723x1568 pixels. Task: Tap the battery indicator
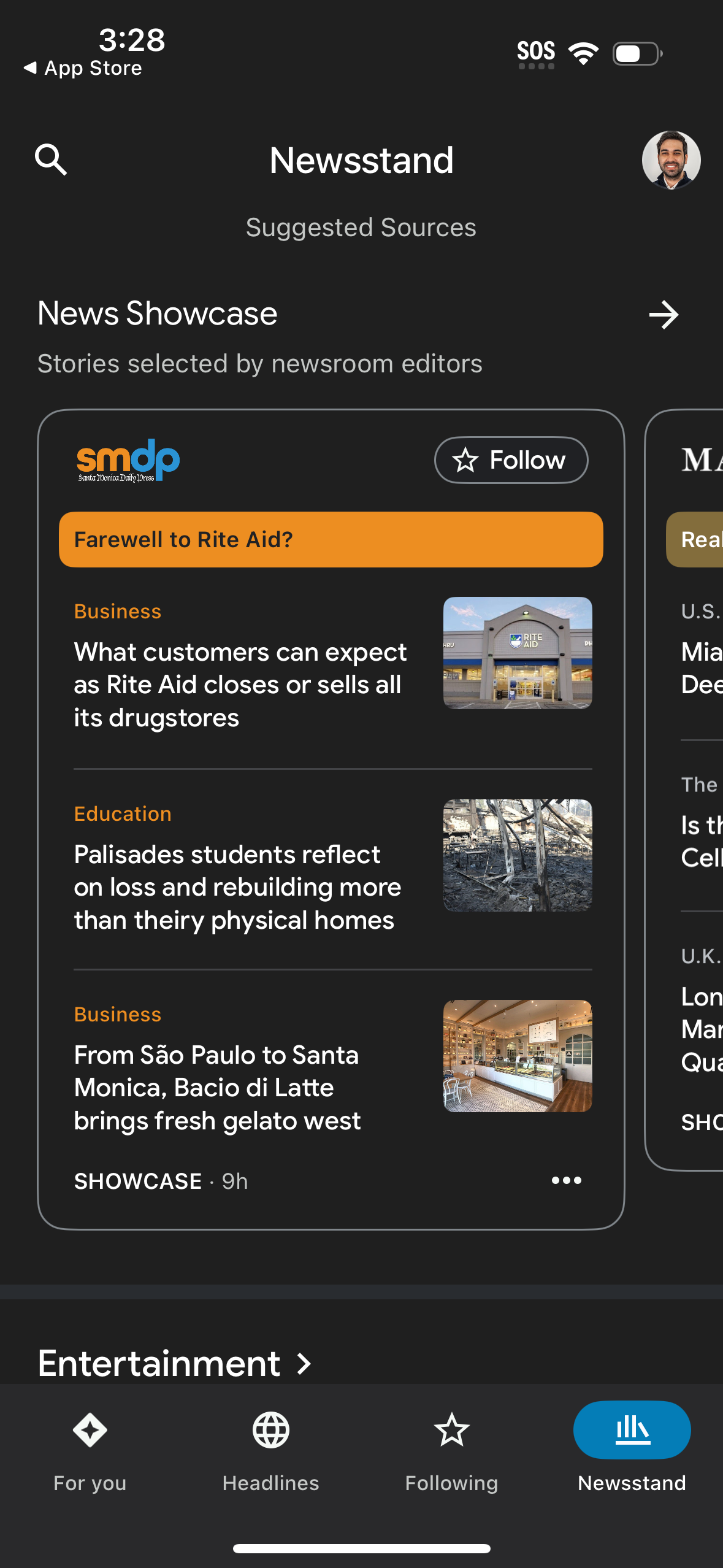[633, 52]
